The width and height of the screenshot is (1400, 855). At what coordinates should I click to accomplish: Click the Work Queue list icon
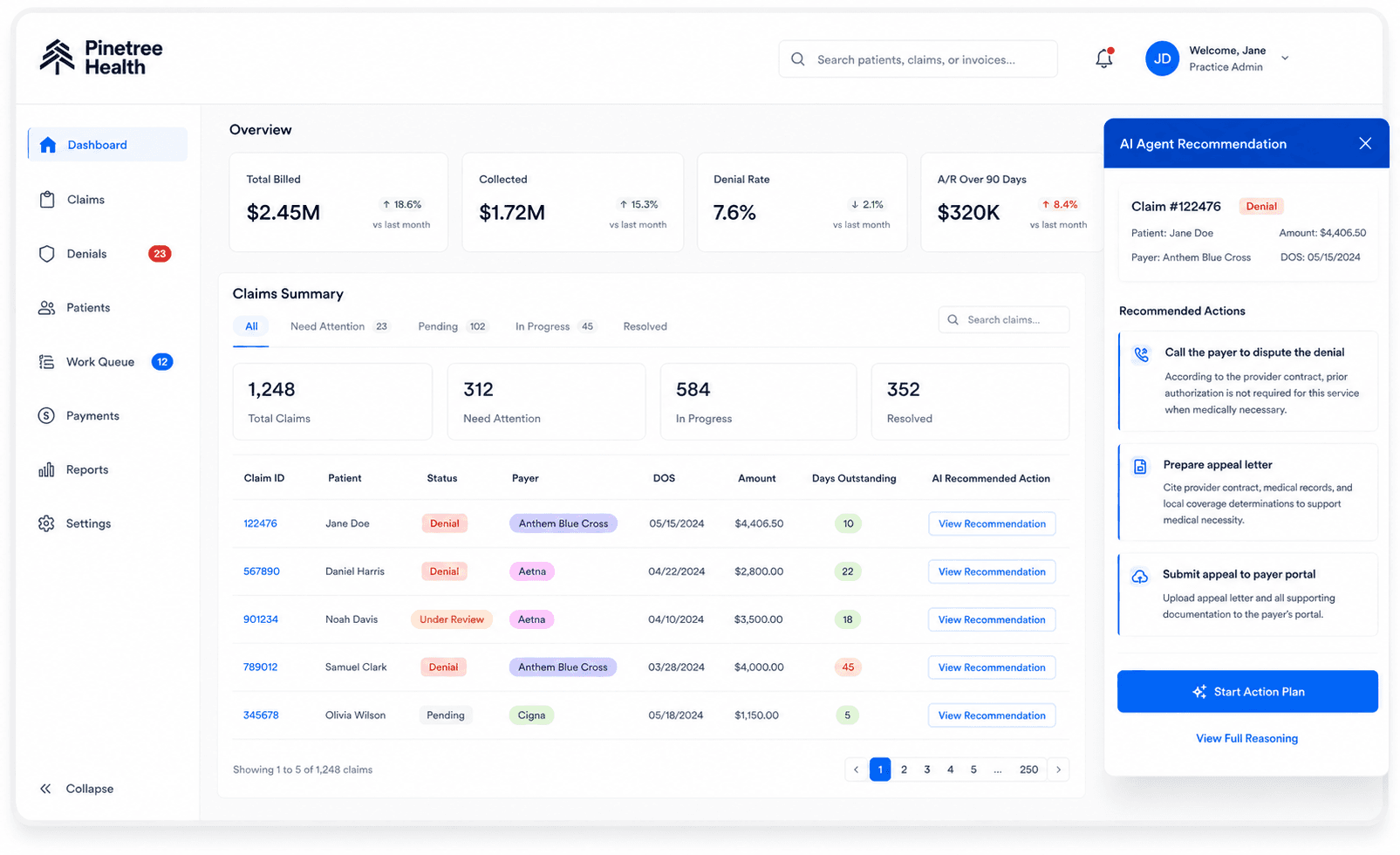[47, 362]
